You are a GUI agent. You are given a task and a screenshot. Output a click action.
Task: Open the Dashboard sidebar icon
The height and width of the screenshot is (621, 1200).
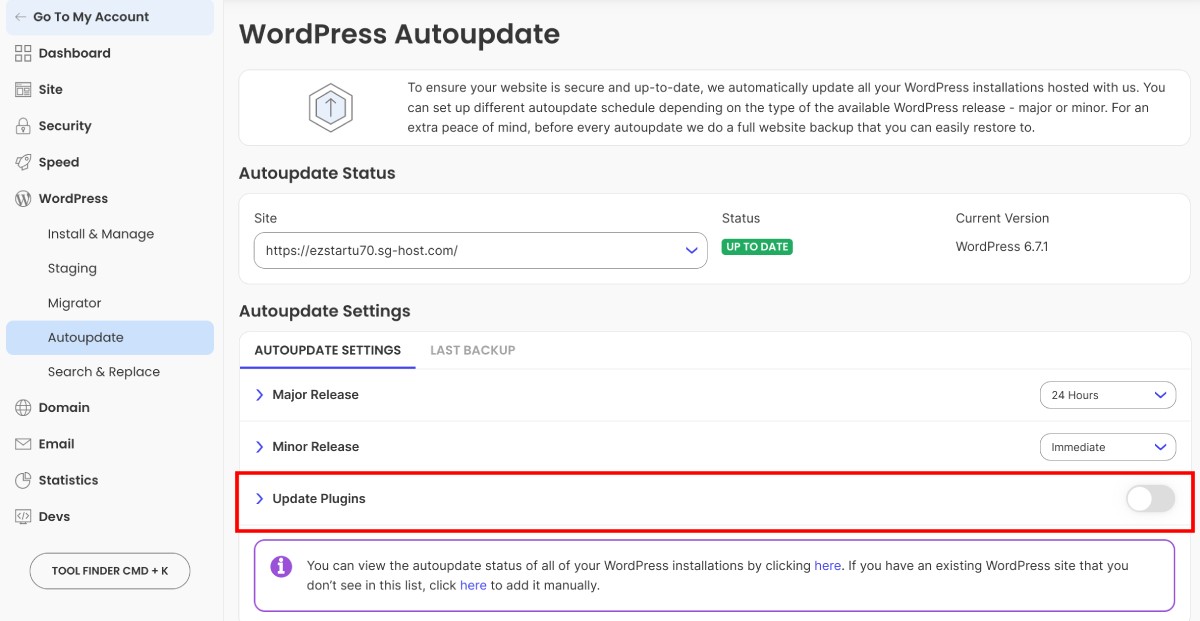click(x=22, y=53)
